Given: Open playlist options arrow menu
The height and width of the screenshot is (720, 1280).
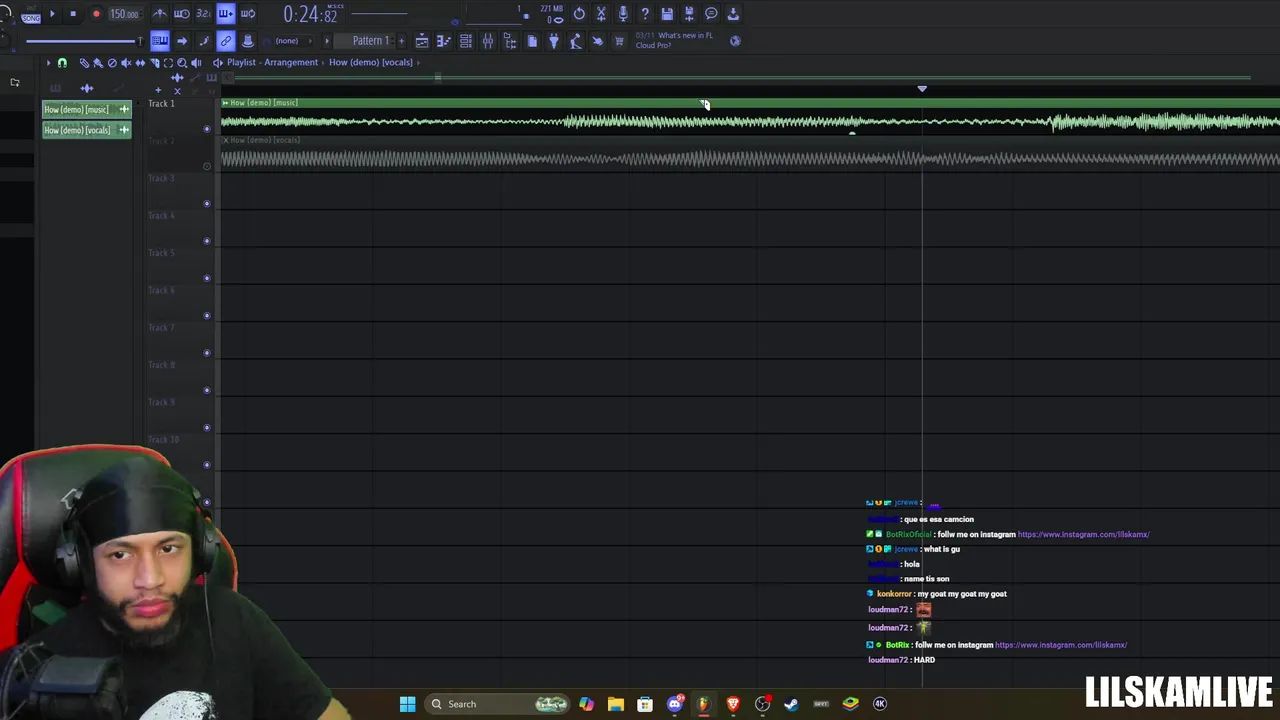Looking at the screenshot, I should click(x=48, y=63).
